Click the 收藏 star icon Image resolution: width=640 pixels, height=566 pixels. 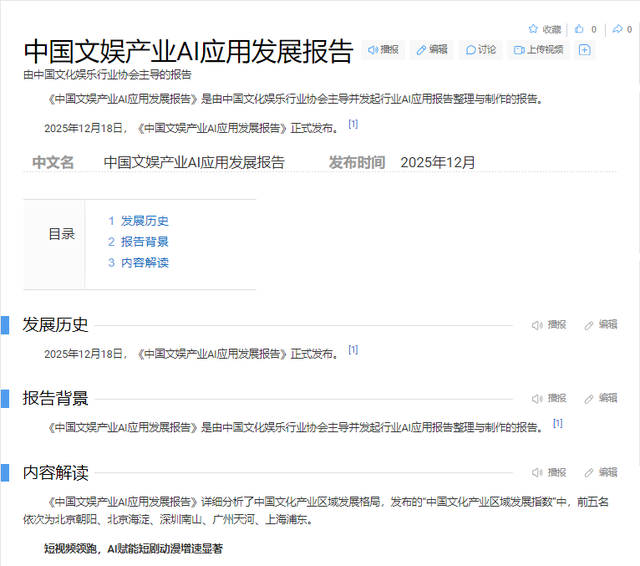[534, 29]
